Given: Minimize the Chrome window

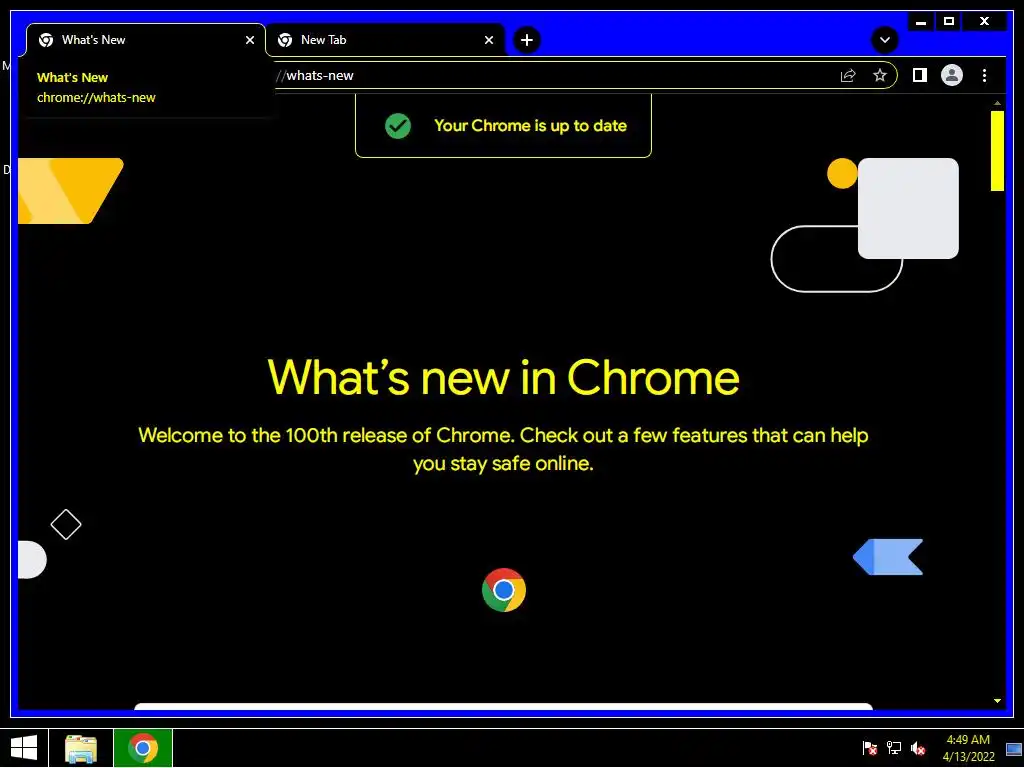Looking at the screenshot, I should click(x=921, y=21).
